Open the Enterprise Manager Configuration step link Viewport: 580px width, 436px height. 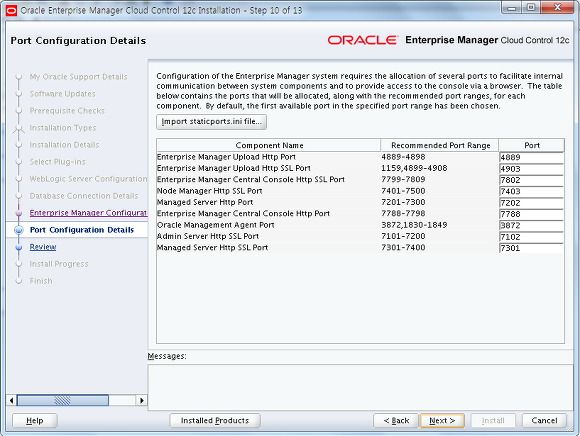(88, 213)
